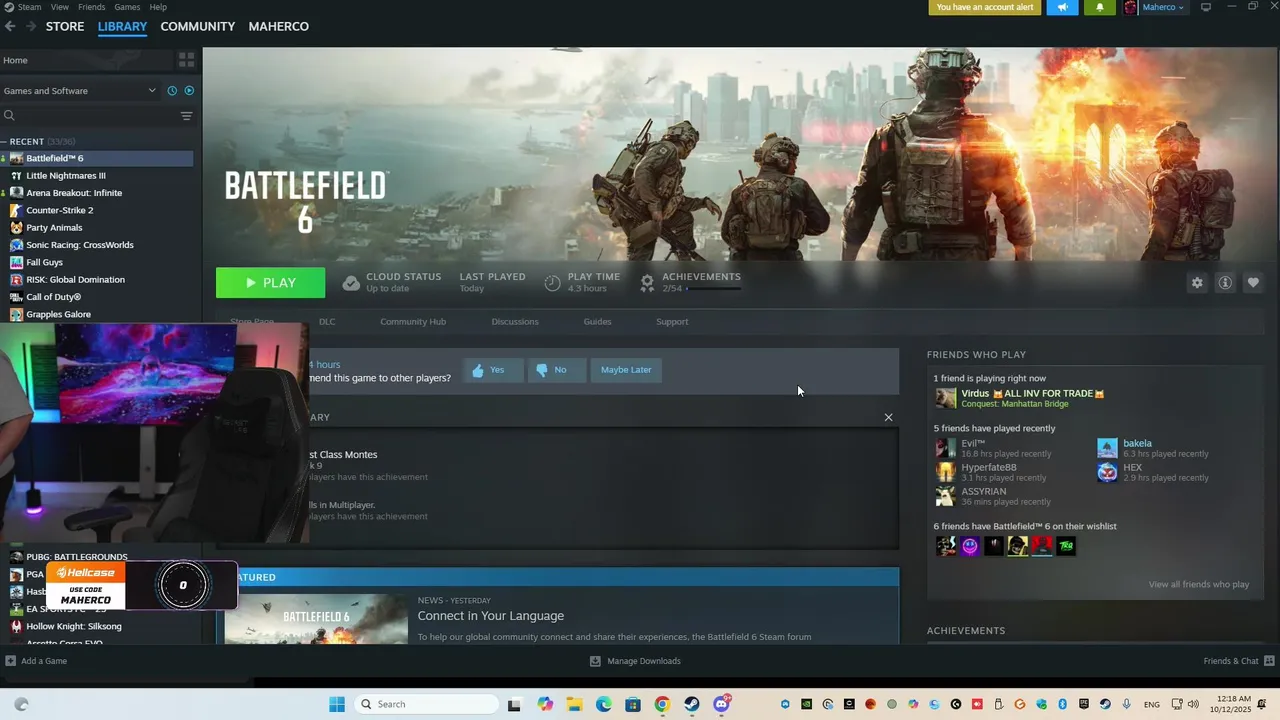Open the green notifications bell

pyautogui.click(x=1100, y=7)
